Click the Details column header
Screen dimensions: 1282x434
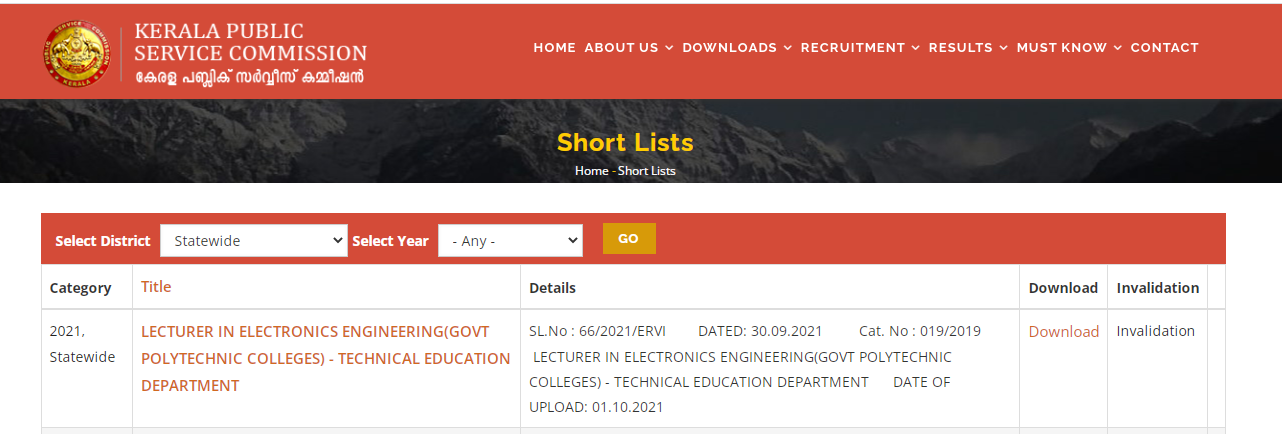[553, 288]
